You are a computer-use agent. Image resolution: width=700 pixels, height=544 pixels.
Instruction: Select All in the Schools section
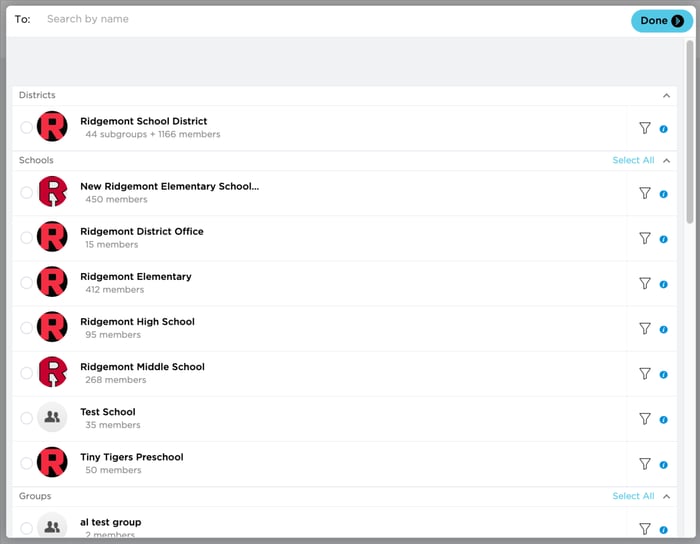click(633, 160)
